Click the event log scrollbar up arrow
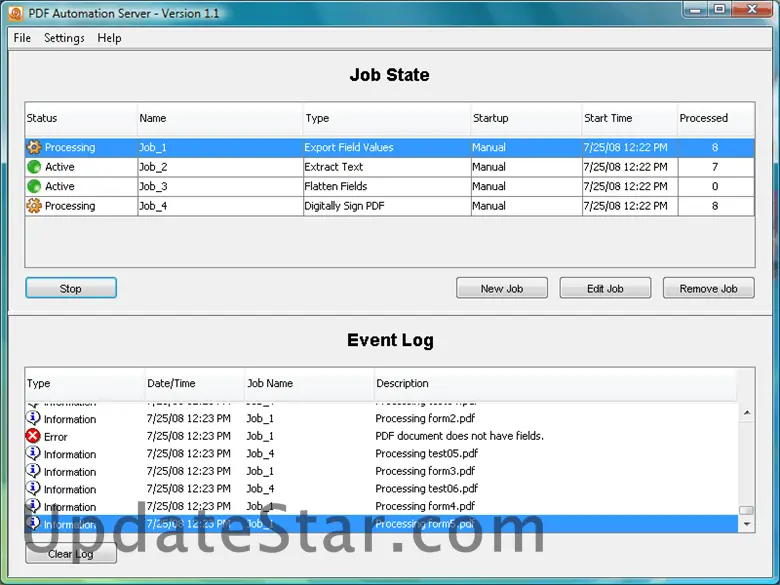 click(x=747, y=412)
